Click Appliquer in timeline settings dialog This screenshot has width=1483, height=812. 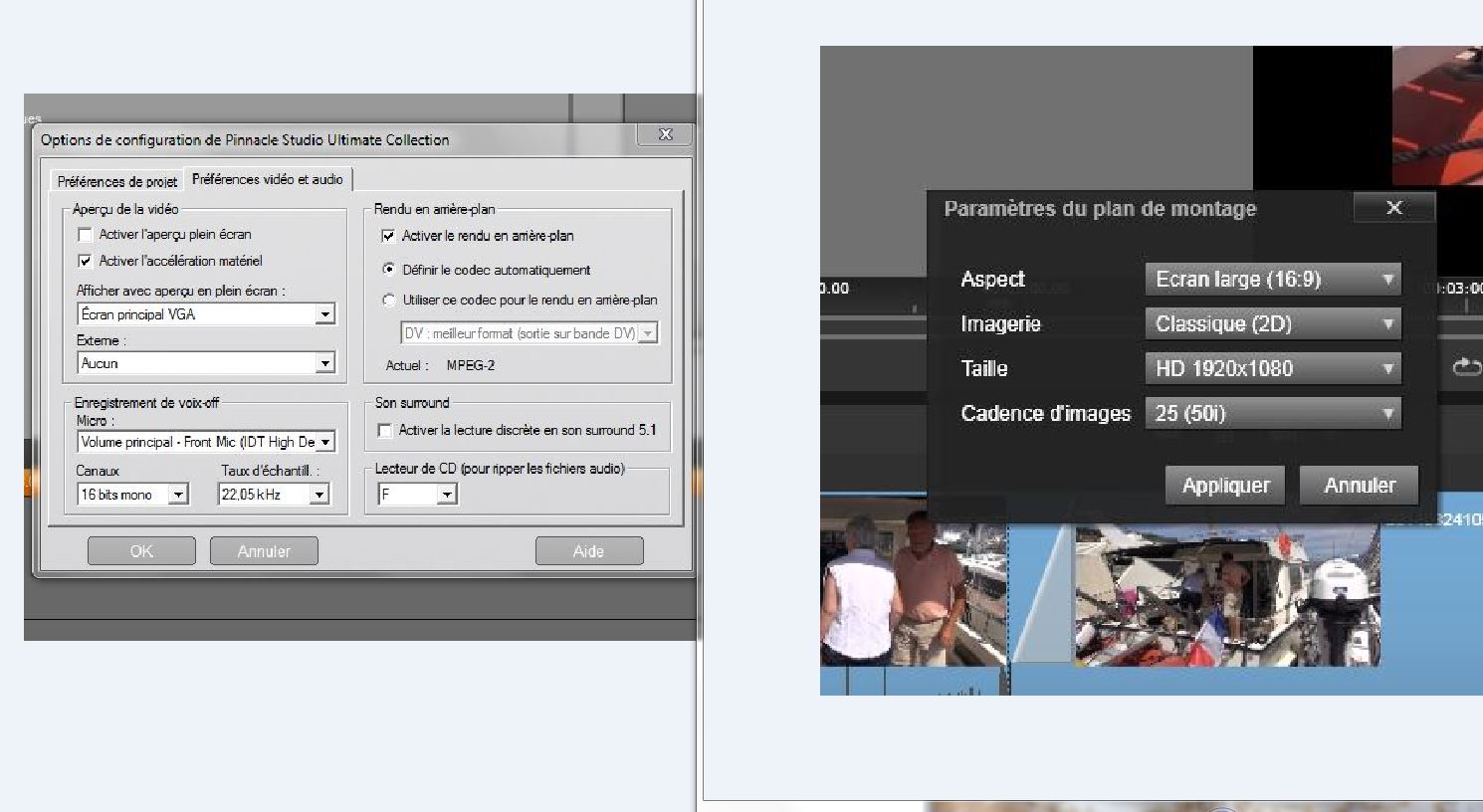(x=1225, y=486)
